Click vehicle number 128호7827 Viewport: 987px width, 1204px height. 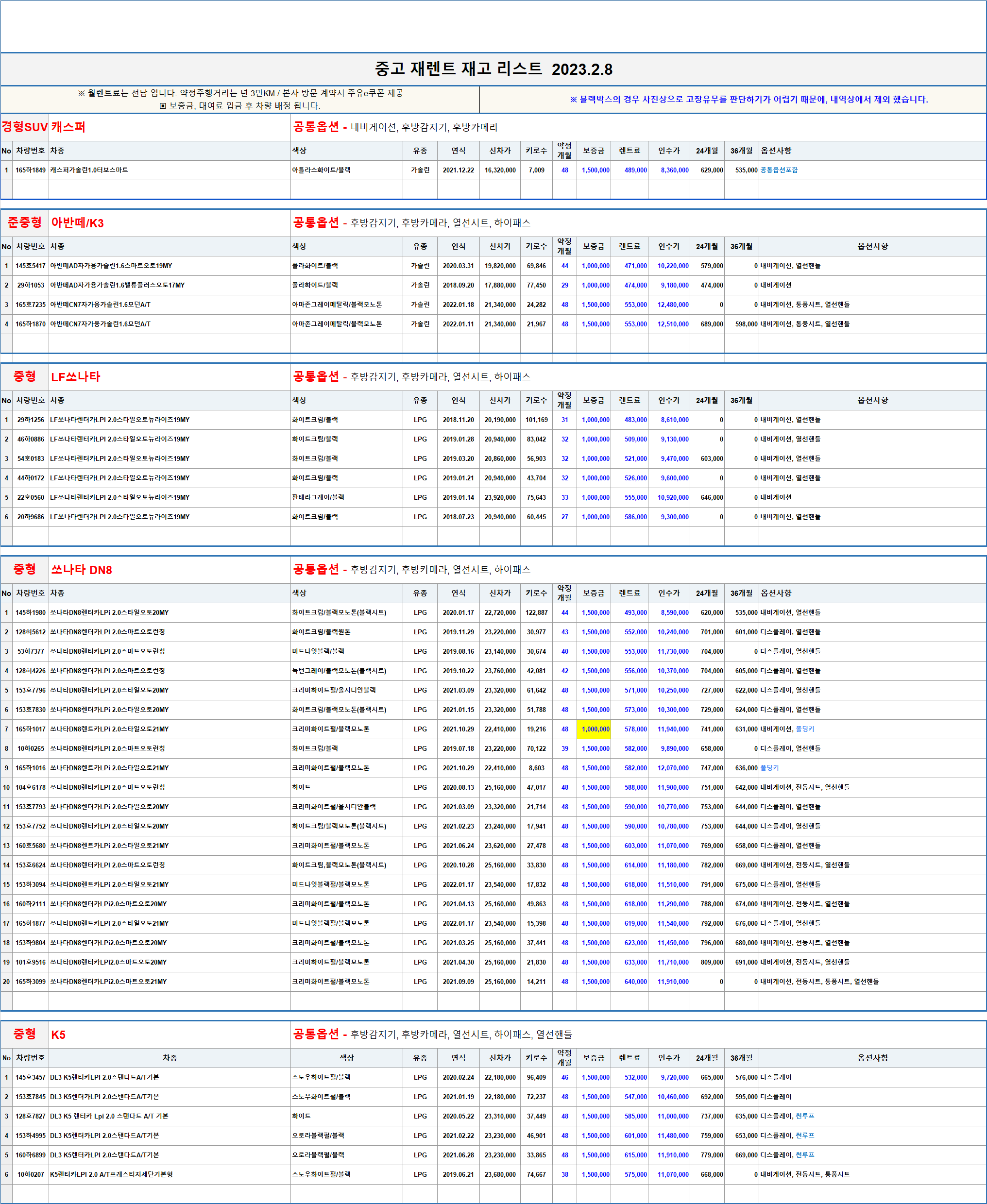[x=30, y=1116]
